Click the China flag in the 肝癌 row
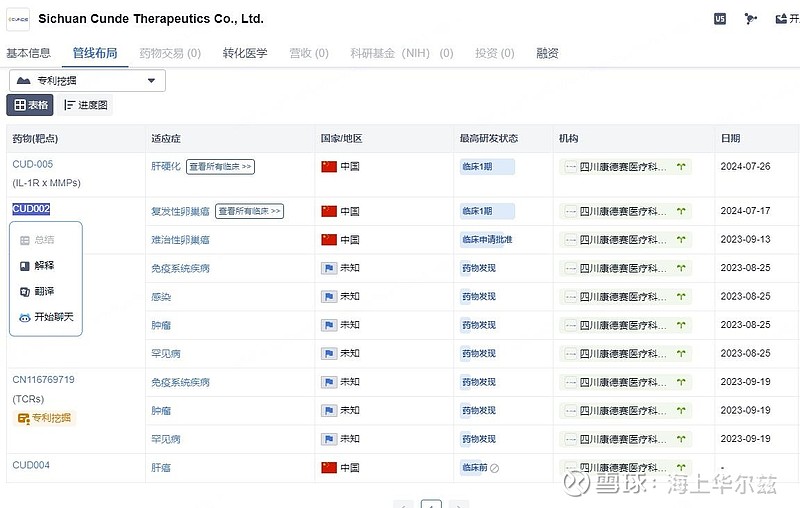 (329, 467)
